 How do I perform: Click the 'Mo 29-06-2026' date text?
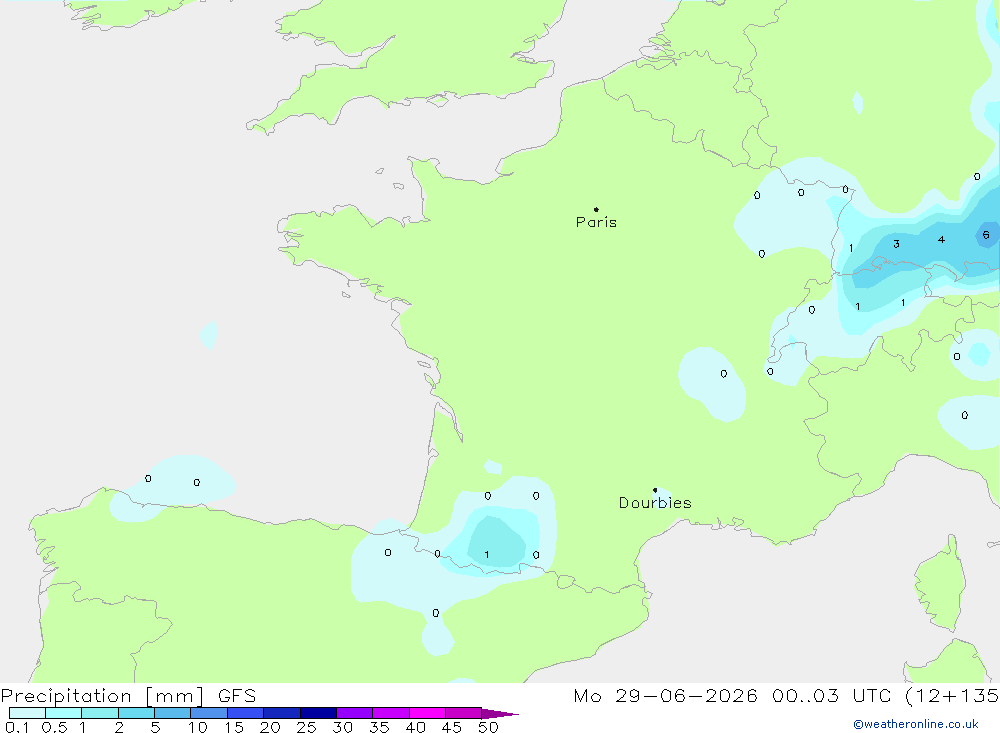click(x=665, y=696)
